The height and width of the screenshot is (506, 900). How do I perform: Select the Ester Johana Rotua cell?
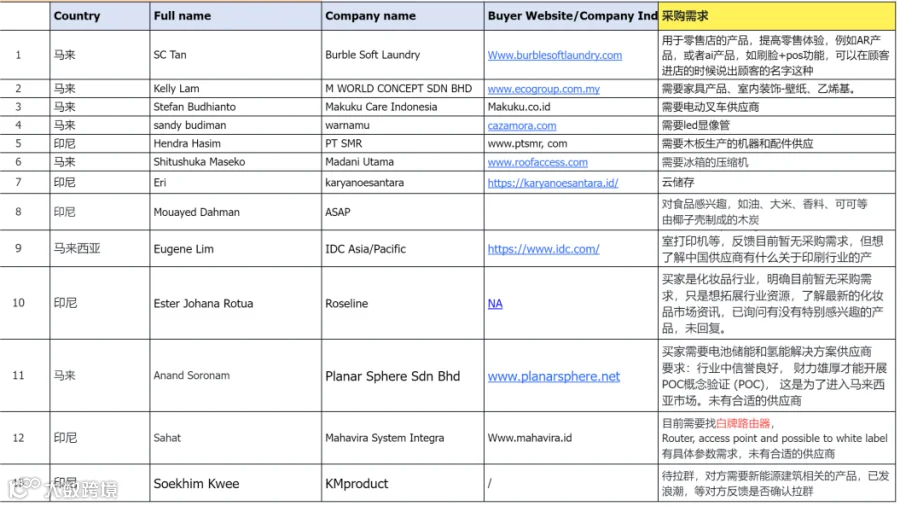(x=236, y=303)
